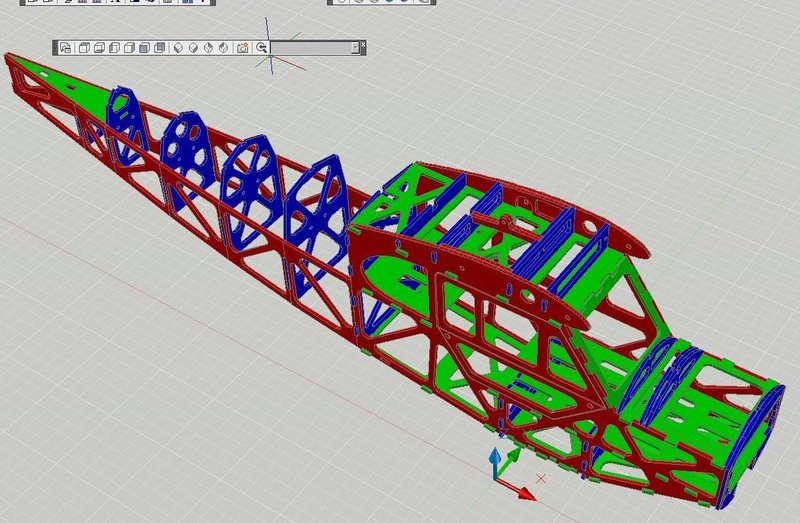The width and height of the screenshot is (800, 523).
Task: Switch to Back view cube icon
Action: (x=159, y=48)
